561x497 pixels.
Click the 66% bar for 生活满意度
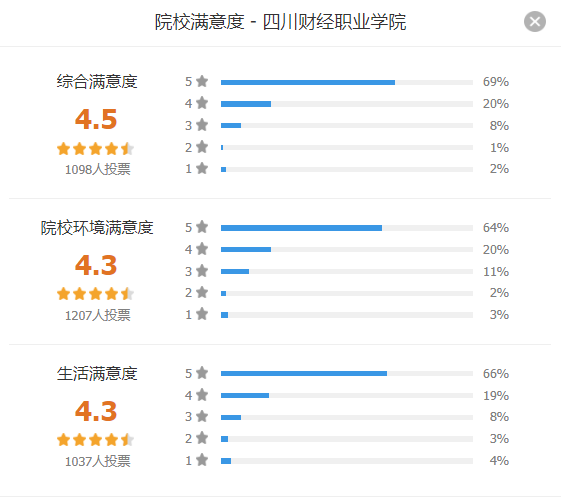[x=347, y=374]
